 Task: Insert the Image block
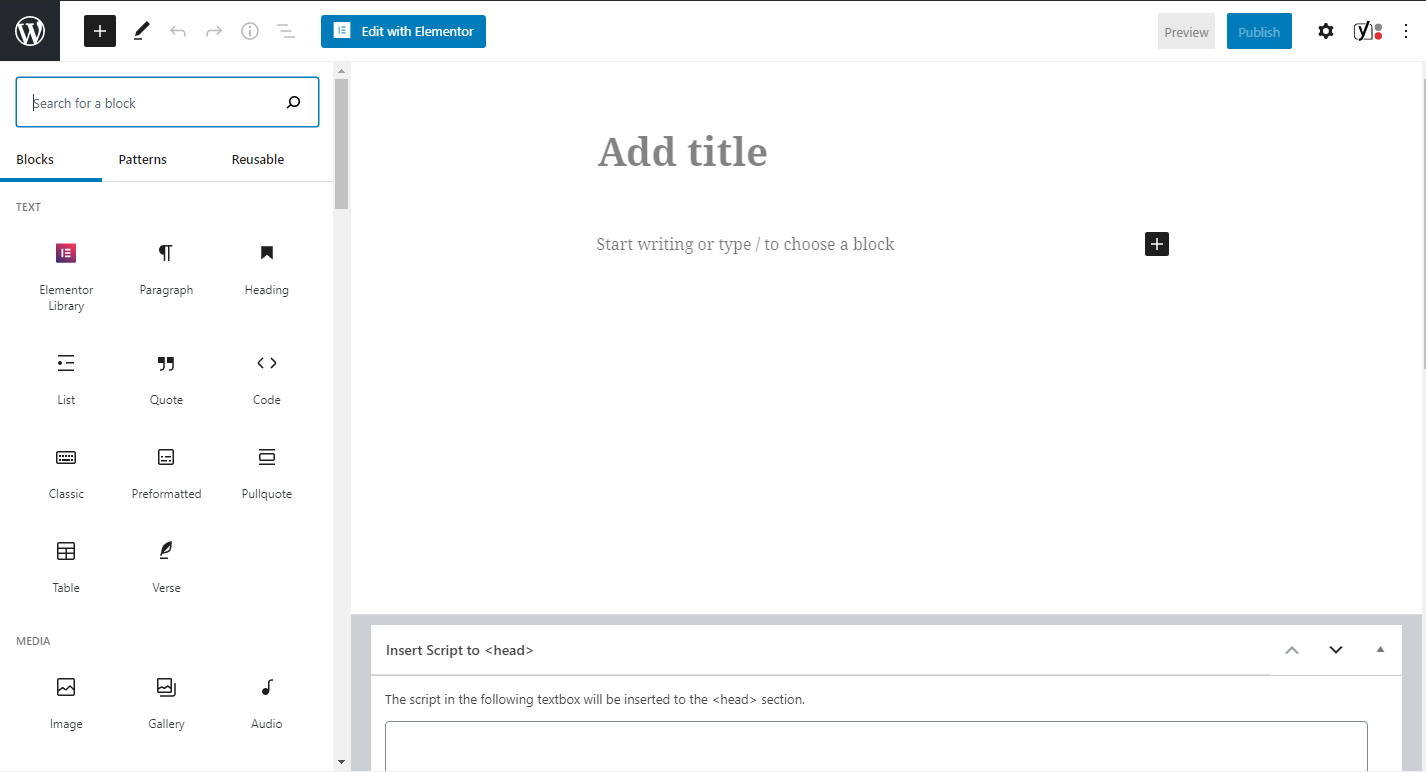[x=66, y=702]
